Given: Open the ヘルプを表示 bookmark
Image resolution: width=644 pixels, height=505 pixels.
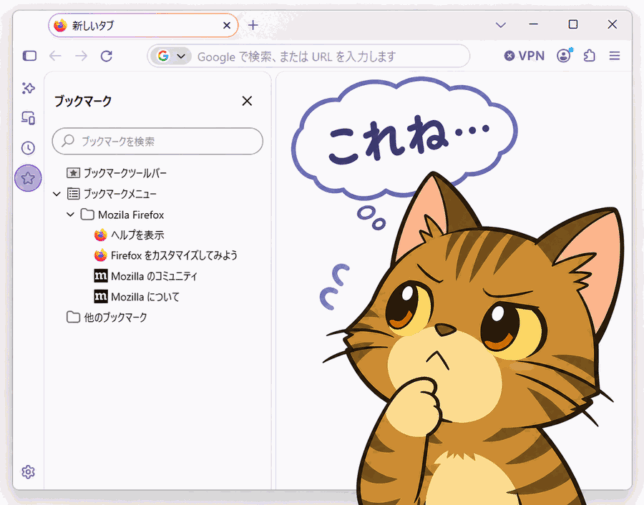Looking at the screenshot, I should [129, 235].
